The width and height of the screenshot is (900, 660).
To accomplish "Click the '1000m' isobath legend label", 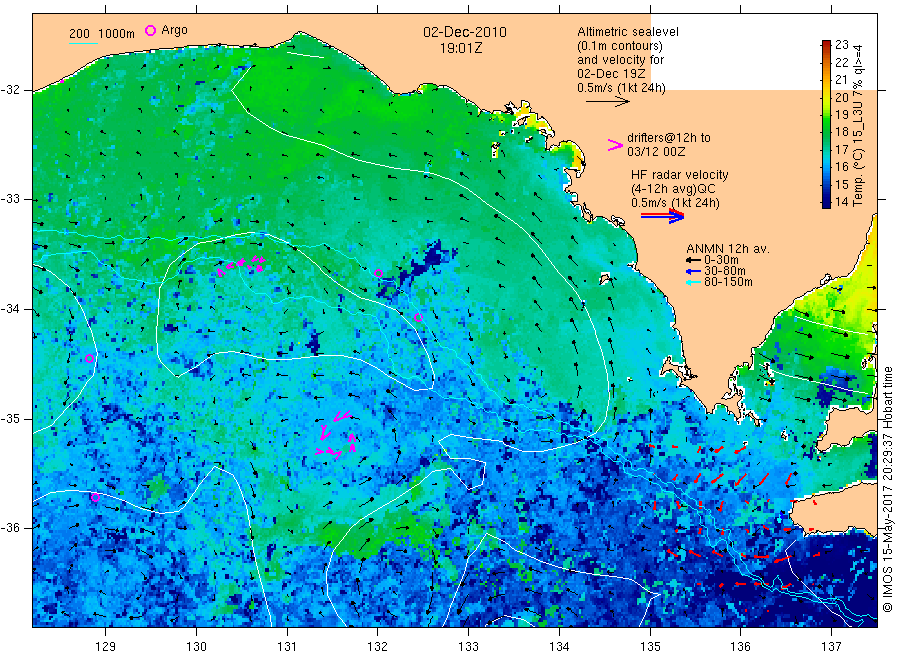I will 117,34.
